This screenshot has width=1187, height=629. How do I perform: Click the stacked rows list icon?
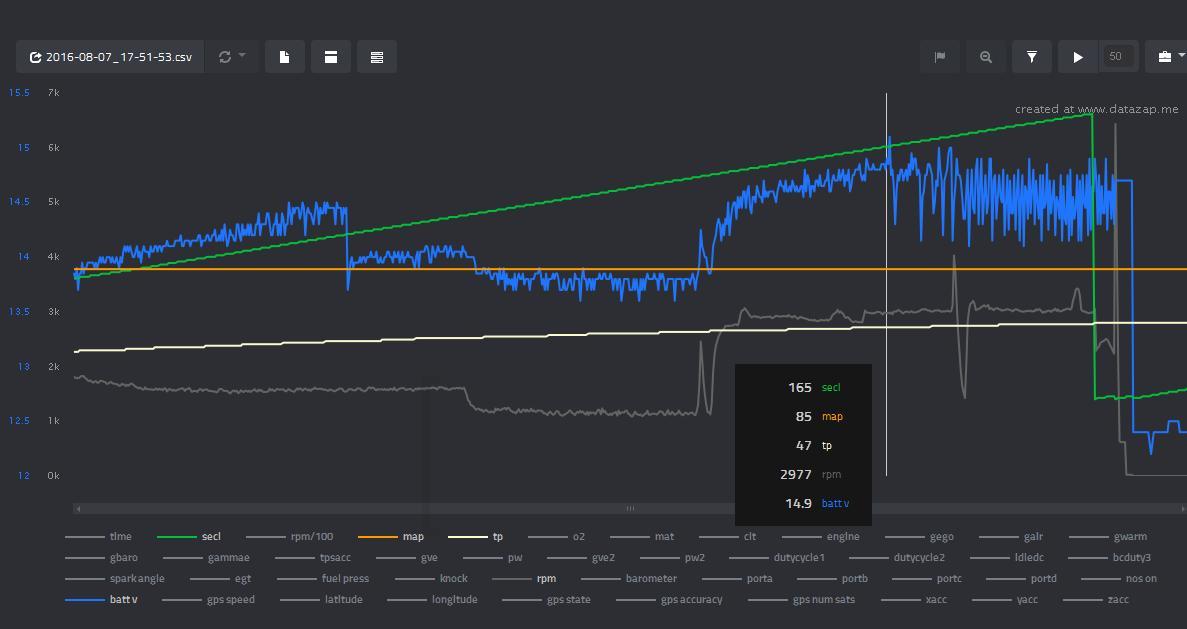[x=377, y=57]
